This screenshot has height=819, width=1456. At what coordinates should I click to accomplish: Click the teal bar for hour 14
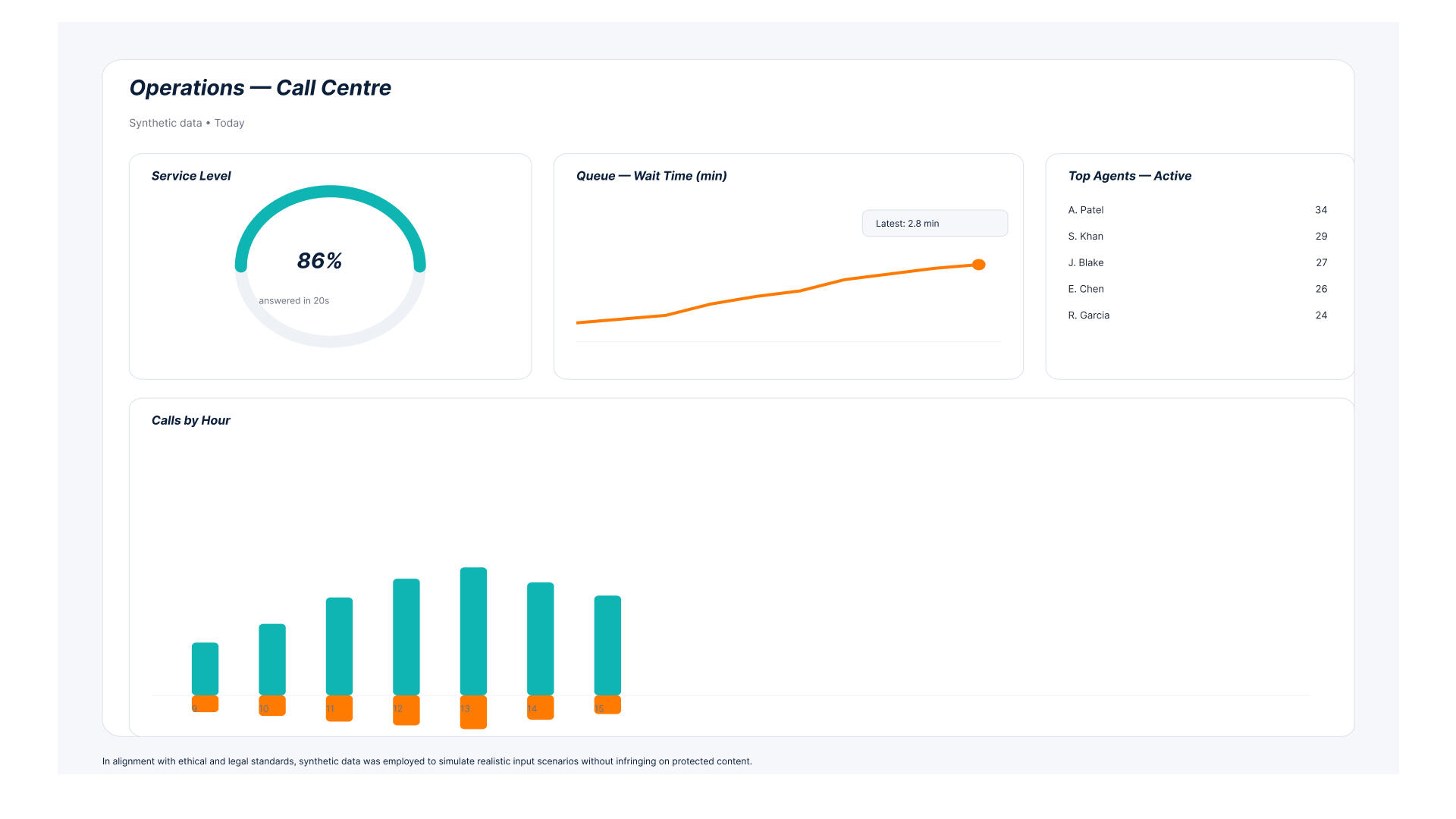pos(541,639)
